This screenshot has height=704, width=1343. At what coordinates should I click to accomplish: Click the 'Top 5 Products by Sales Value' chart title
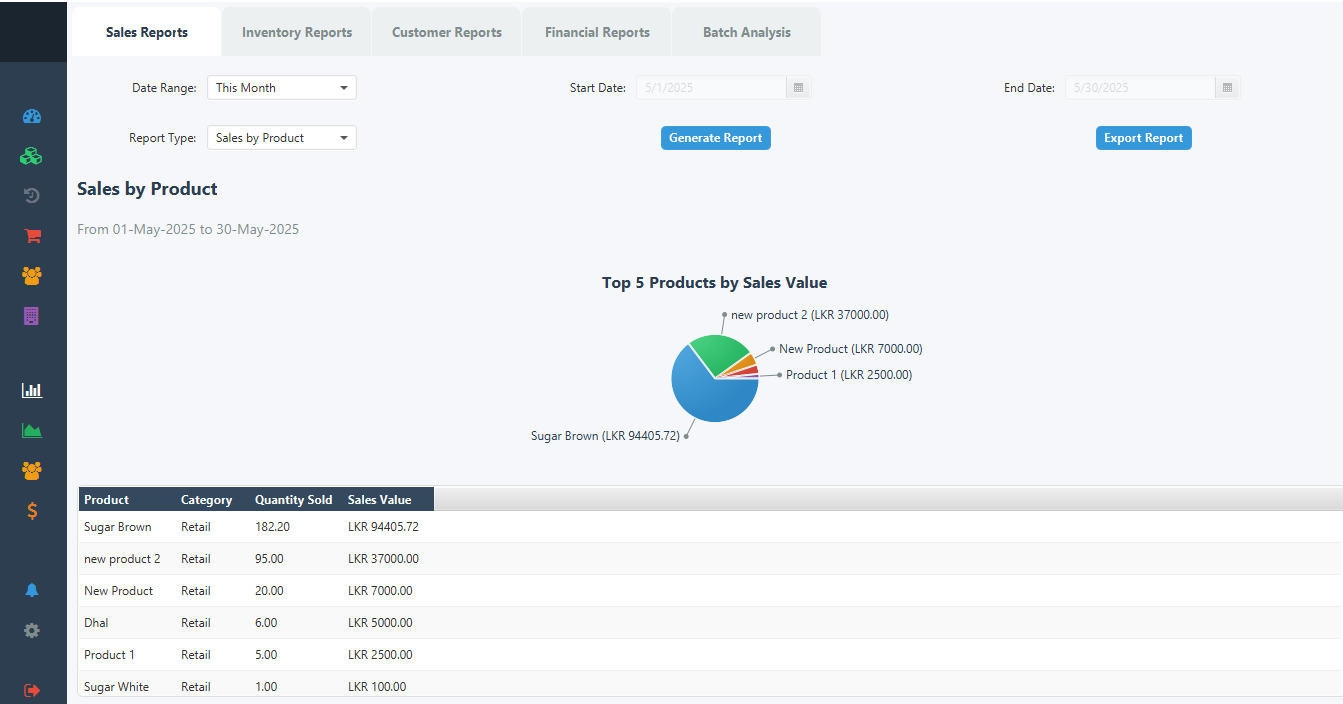click(714, 282)
